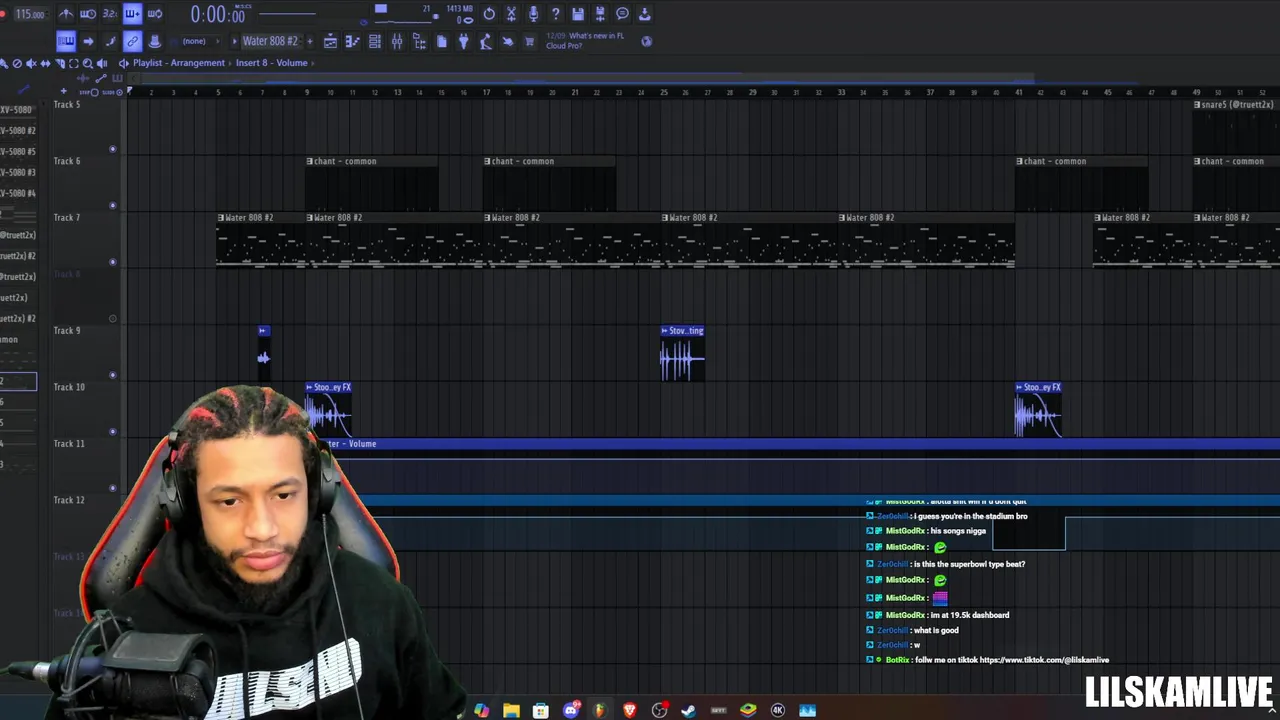Click the 0:00:00 time display
Screen dimensions: 1280x720
218,15
